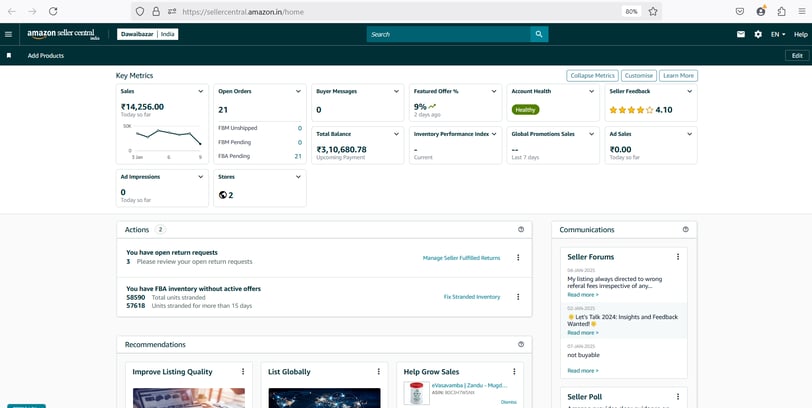Viewport: 812px width, 408px height.
Task: Expand the Stores metric chevron
Action: tap(298, 177)
